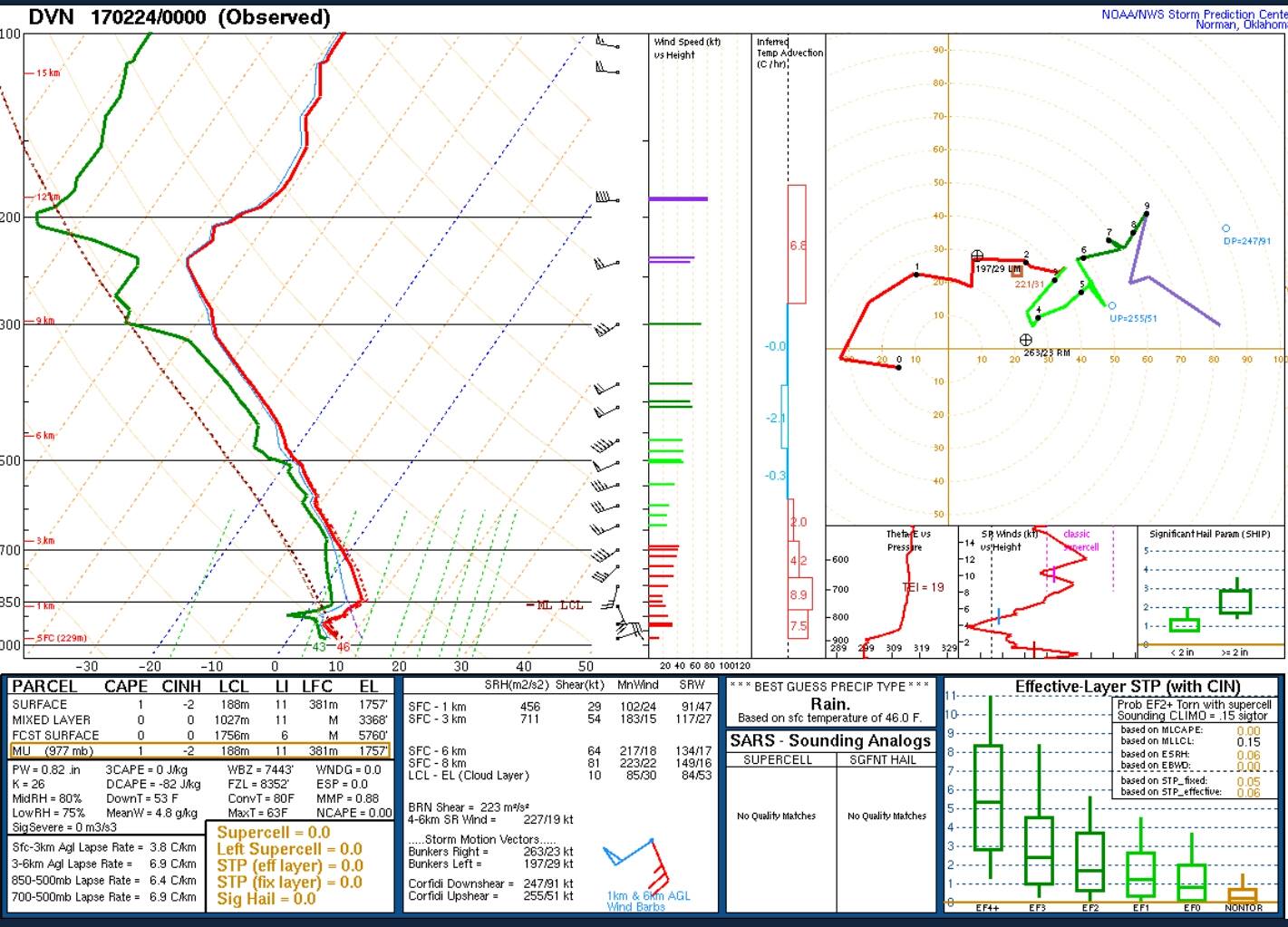The height and width of the screenshot is (927, 1288).
Task: Click the "Bunkers Right = 263/23 kt" line
Action: [490, 852]
